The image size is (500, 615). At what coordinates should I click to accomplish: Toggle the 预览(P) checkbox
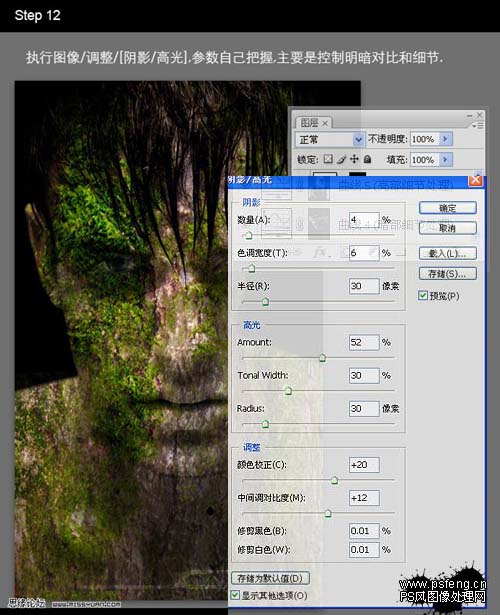tap(422, 295)
